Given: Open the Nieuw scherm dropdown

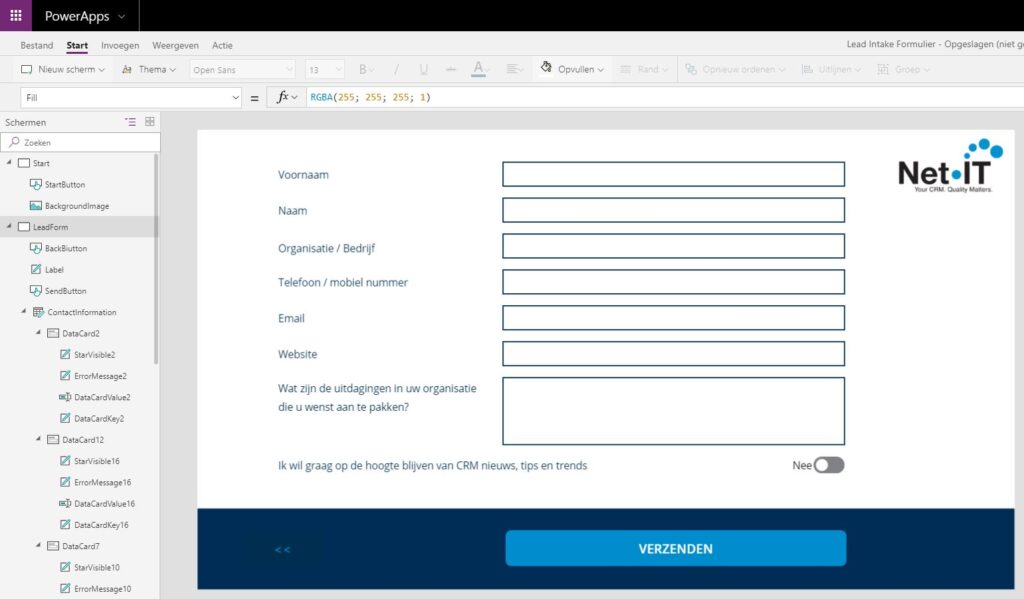Looking at the screenshot, I should pos(62,69).
